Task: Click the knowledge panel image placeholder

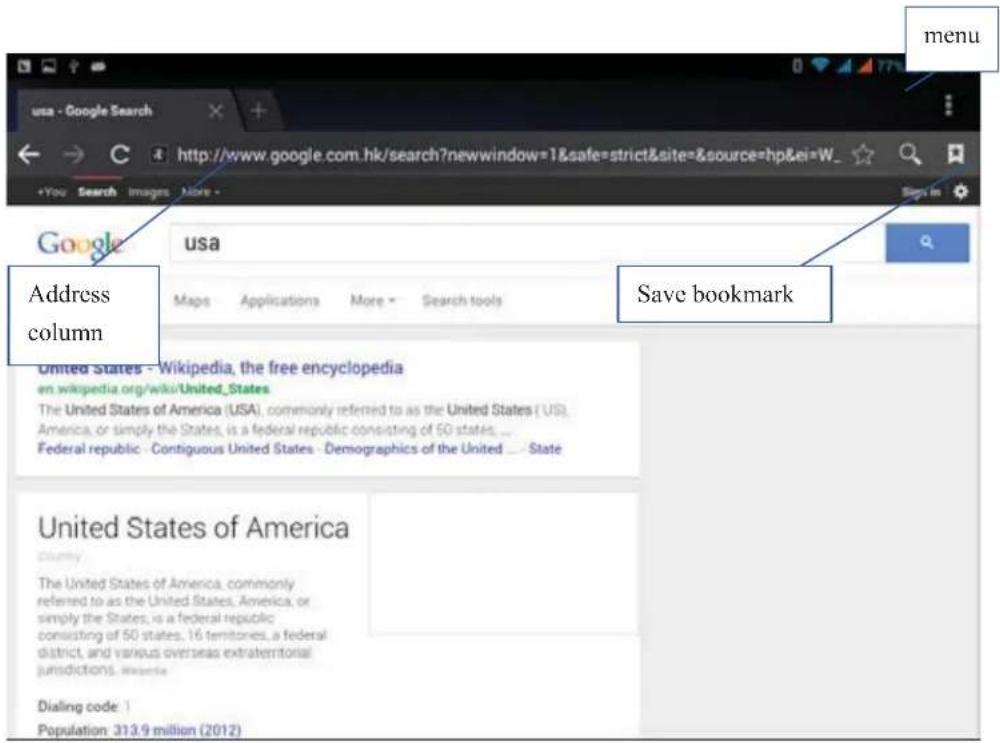Action: tap(504, 564)
